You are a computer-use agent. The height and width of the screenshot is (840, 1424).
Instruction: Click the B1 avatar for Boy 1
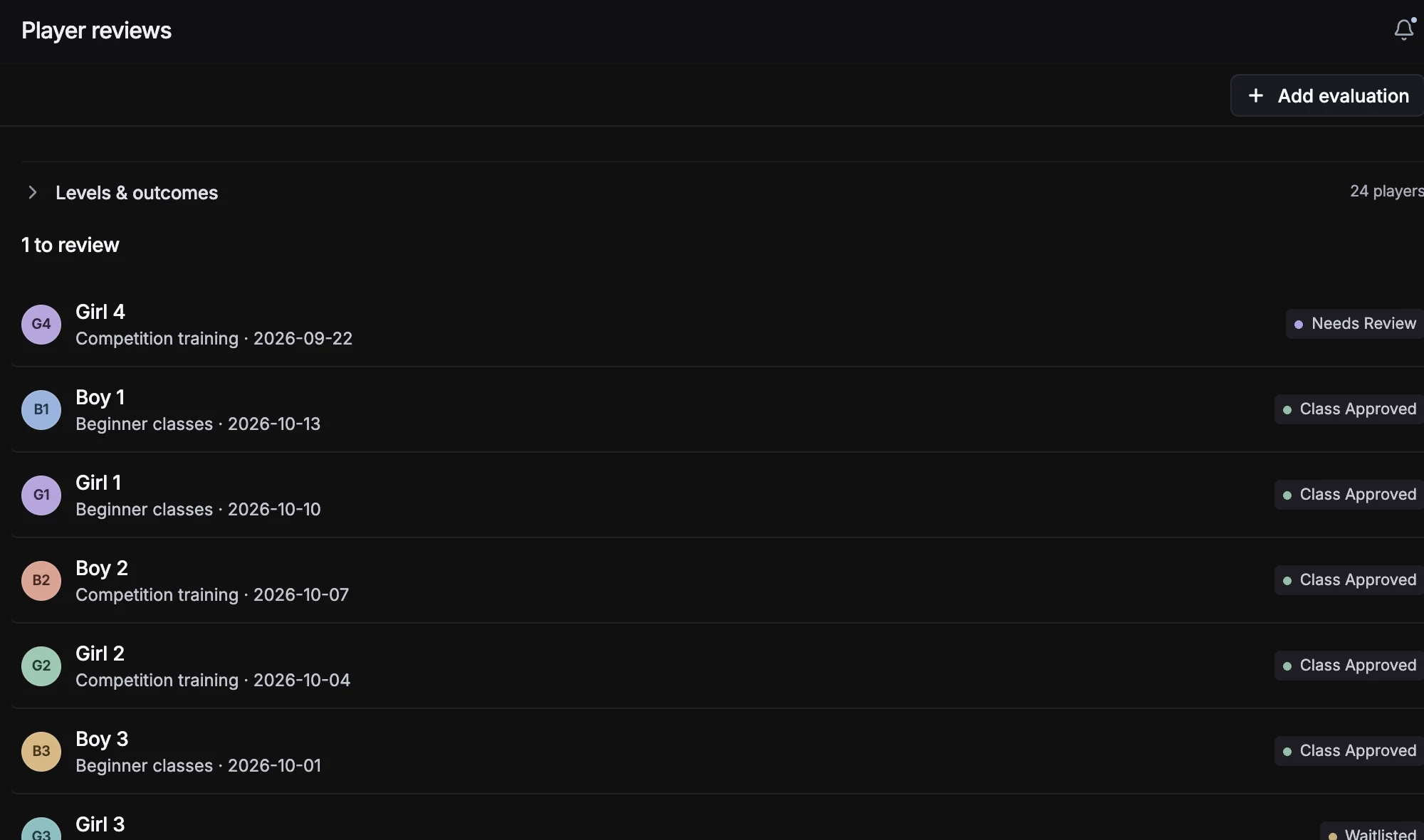41,410
